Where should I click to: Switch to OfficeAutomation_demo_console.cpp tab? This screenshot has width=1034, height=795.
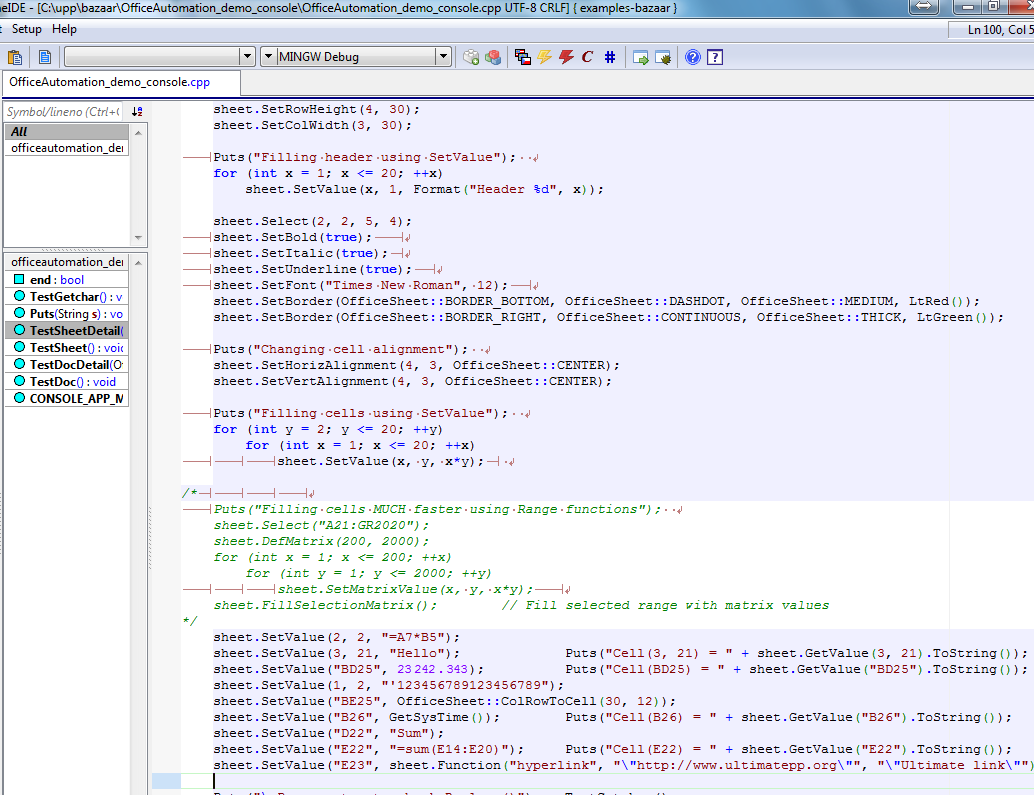(110, 82)
